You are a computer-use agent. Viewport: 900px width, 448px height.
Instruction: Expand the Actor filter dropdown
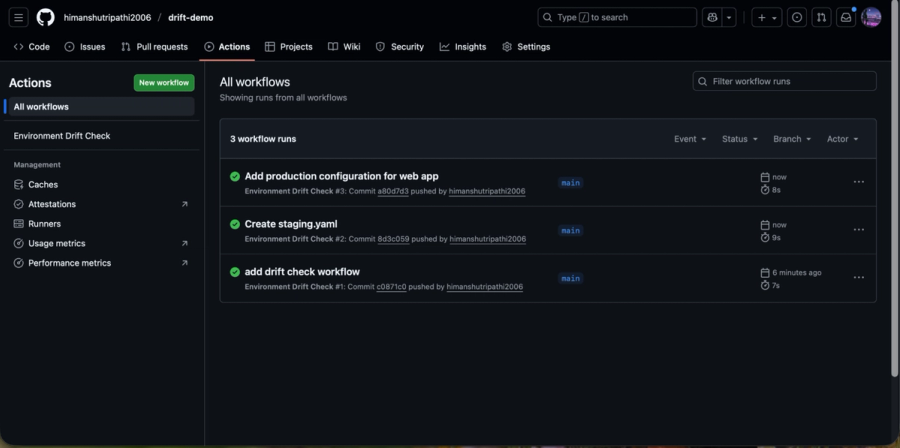click(x=843, y=139)
